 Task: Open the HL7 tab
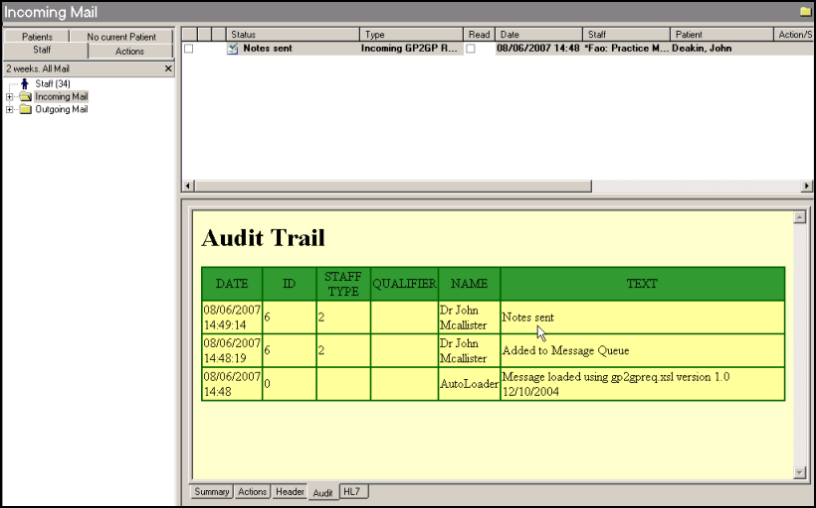click(352, 492)
